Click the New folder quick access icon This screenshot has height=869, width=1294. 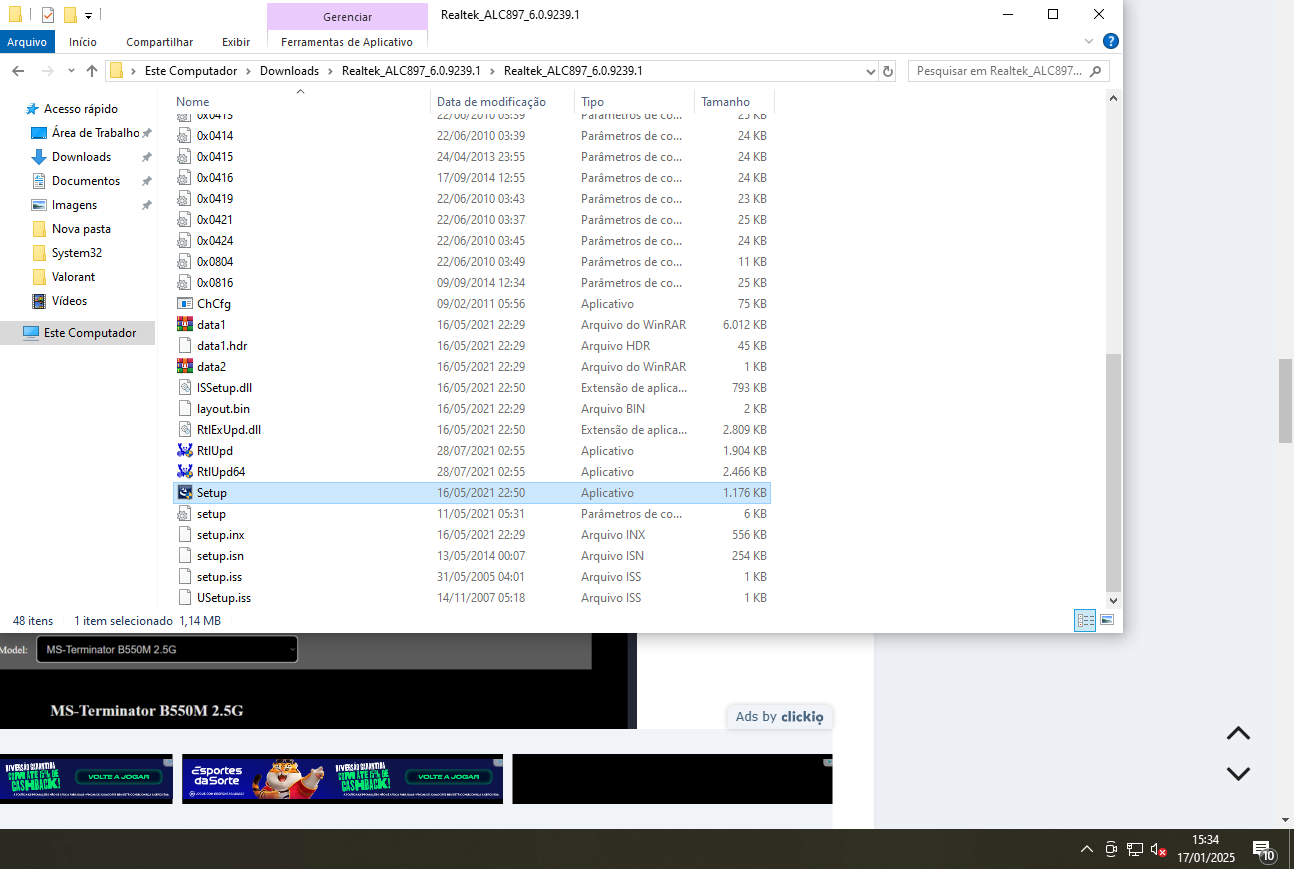[70, 15]
